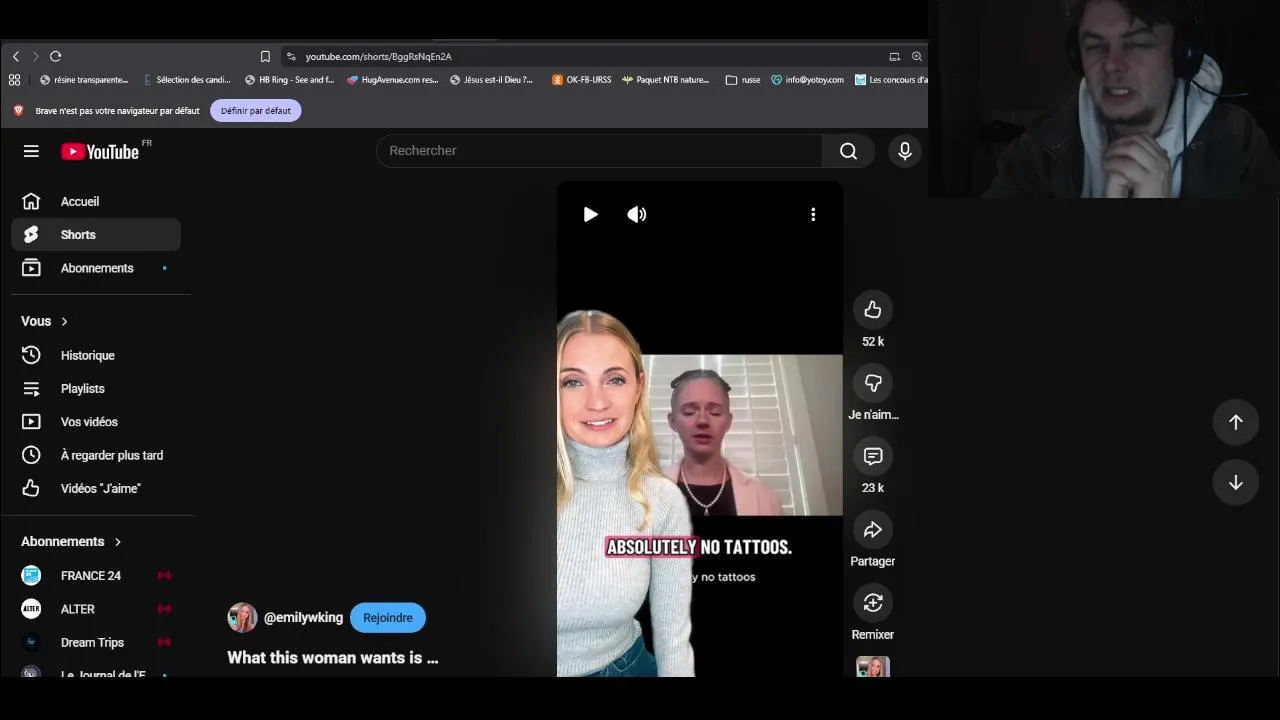Click the browser zoom magnifier icon
This screenshot has width=1280, height=720.
point(917,57)
